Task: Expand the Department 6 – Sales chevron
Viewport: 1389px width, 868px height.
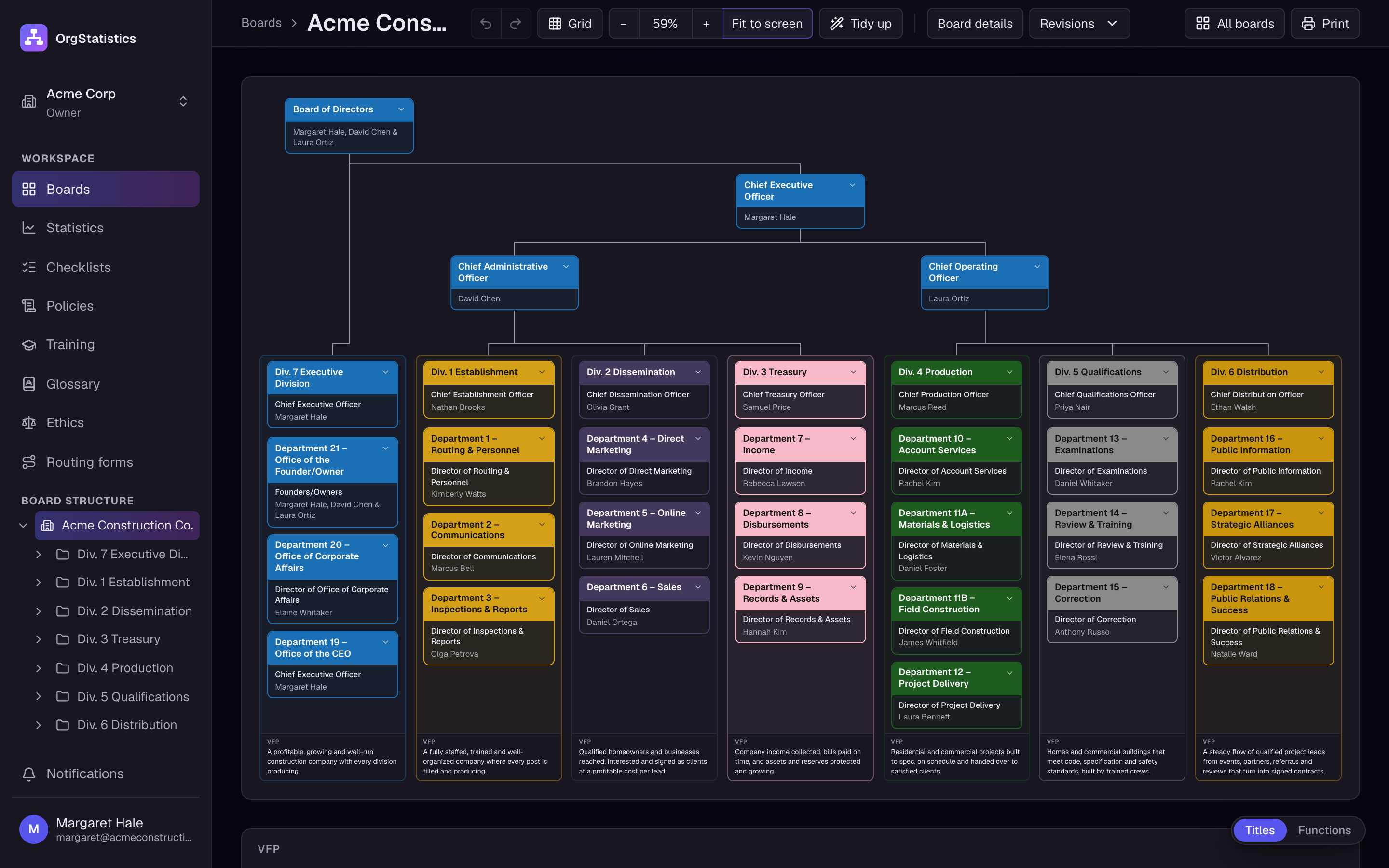Action: [698, 587]
